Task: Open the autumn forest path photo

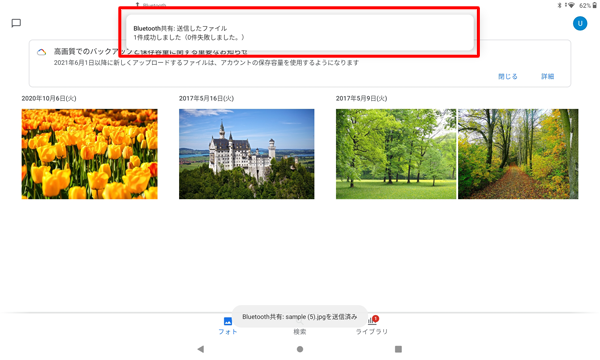Action: [x=518, y=154]
